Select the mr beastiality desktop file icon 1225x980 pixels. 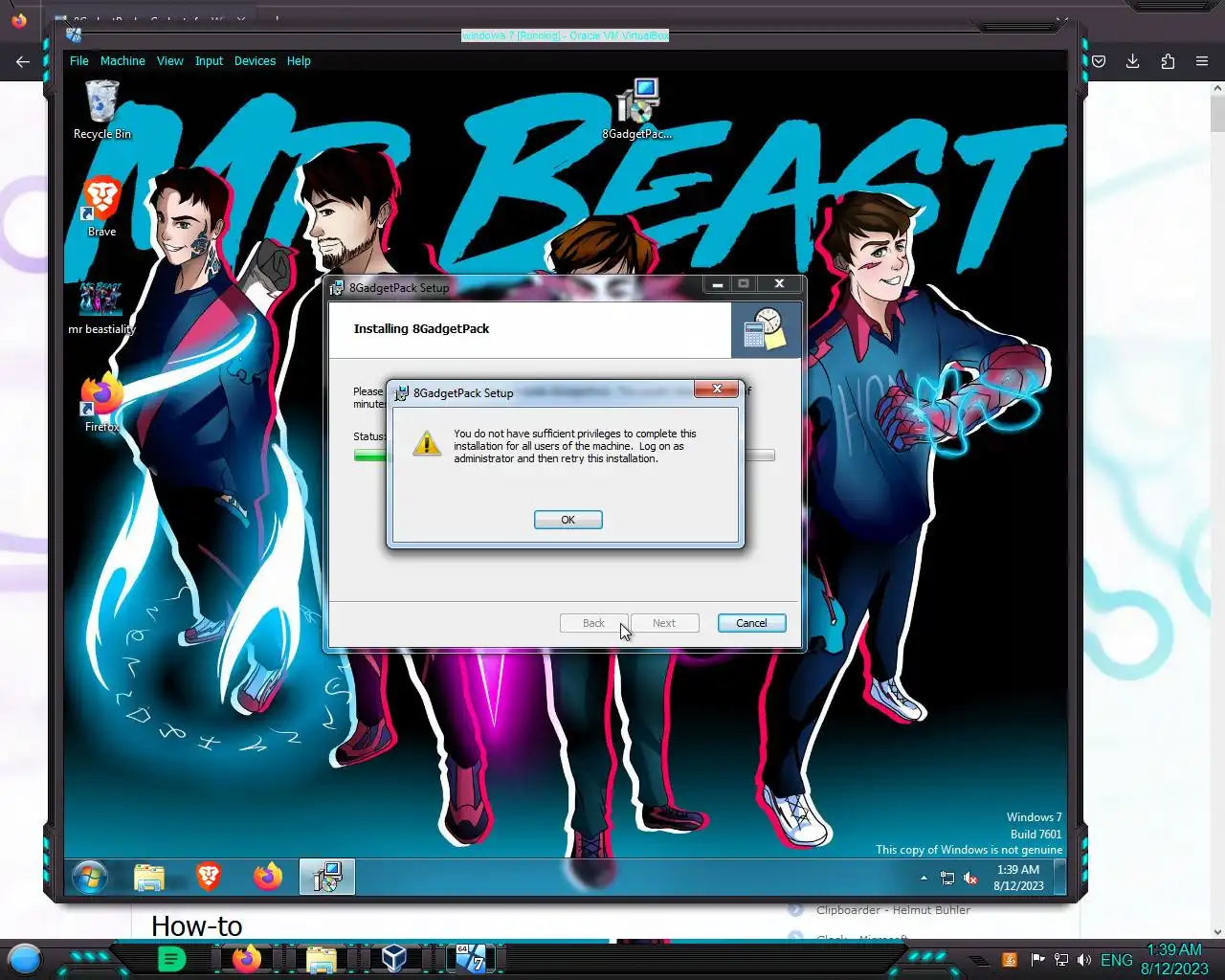[101, 308]
